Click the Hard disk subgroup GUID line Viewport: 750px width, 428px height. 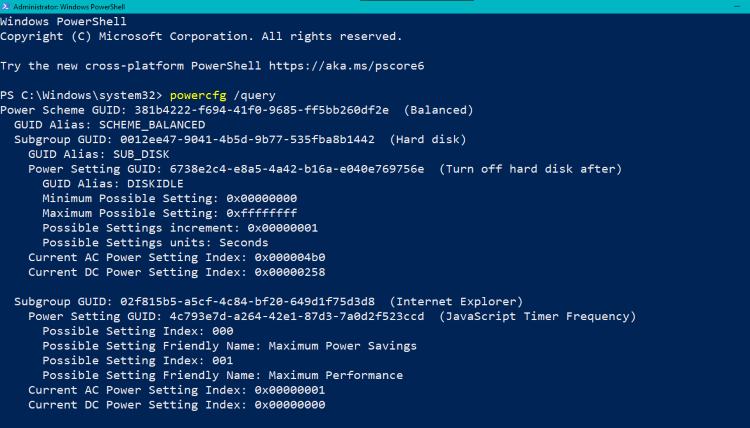(x=240, y=139)
